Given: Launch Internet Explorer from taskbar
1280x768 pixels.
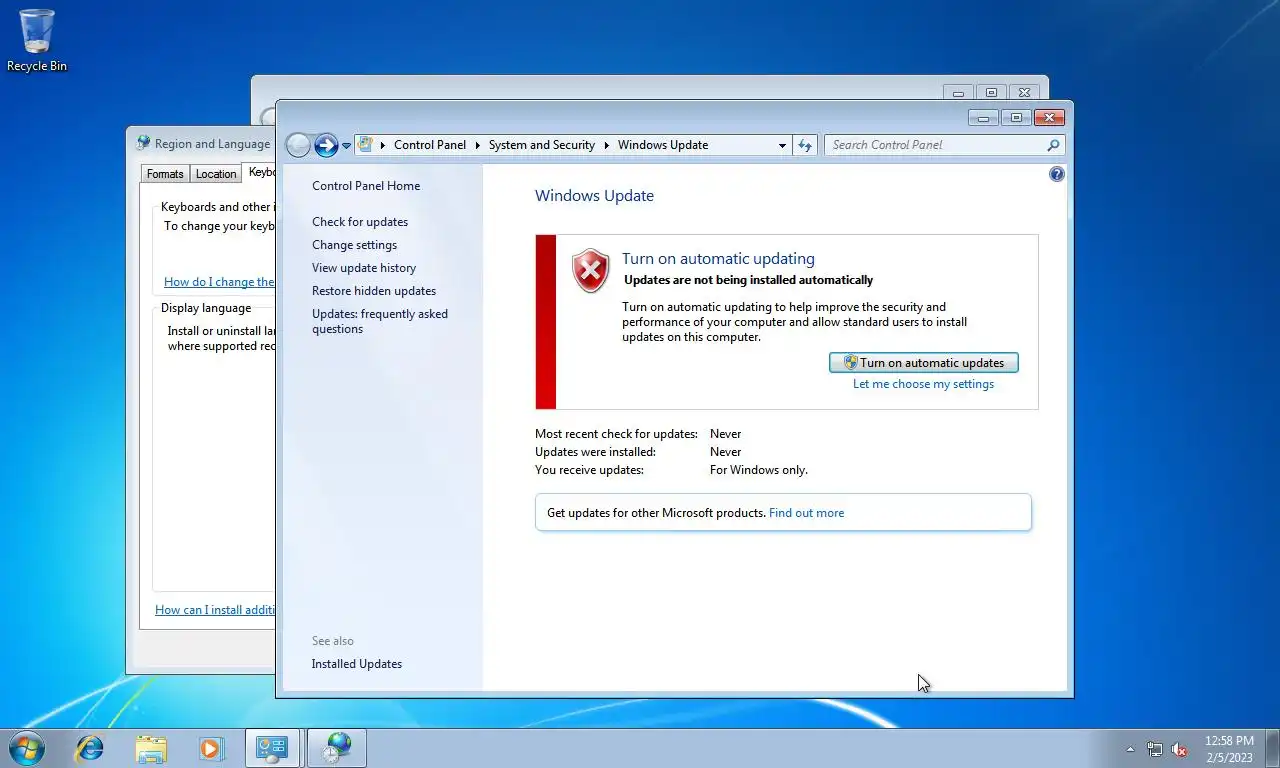Looking at the screenshot, I should [90, 748].
